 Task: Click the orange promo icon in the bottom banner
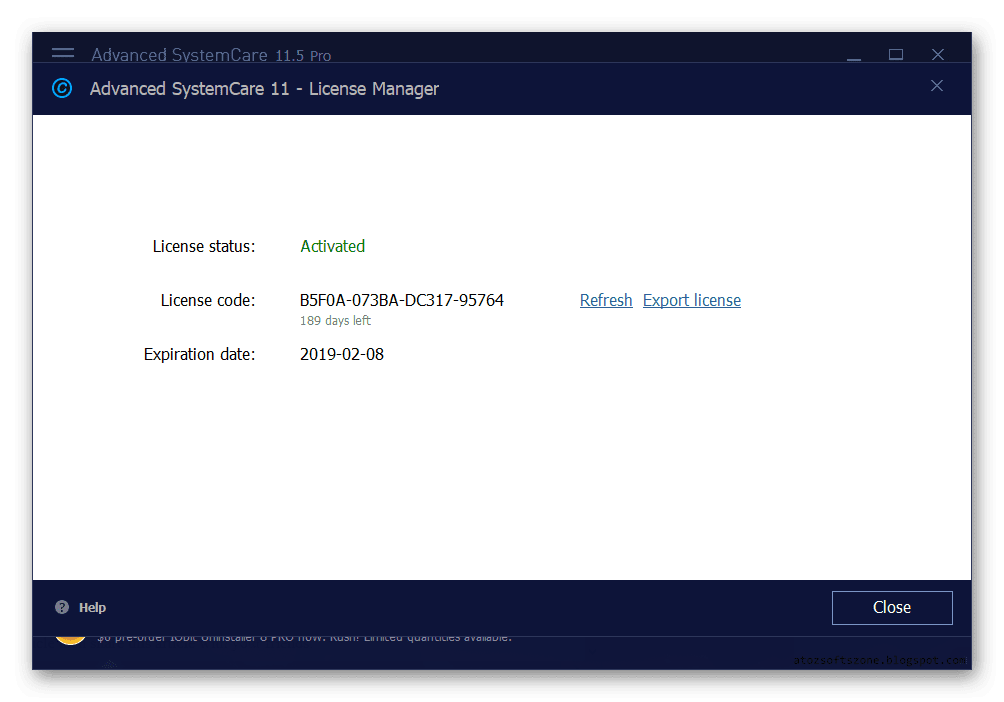point(70,635)
